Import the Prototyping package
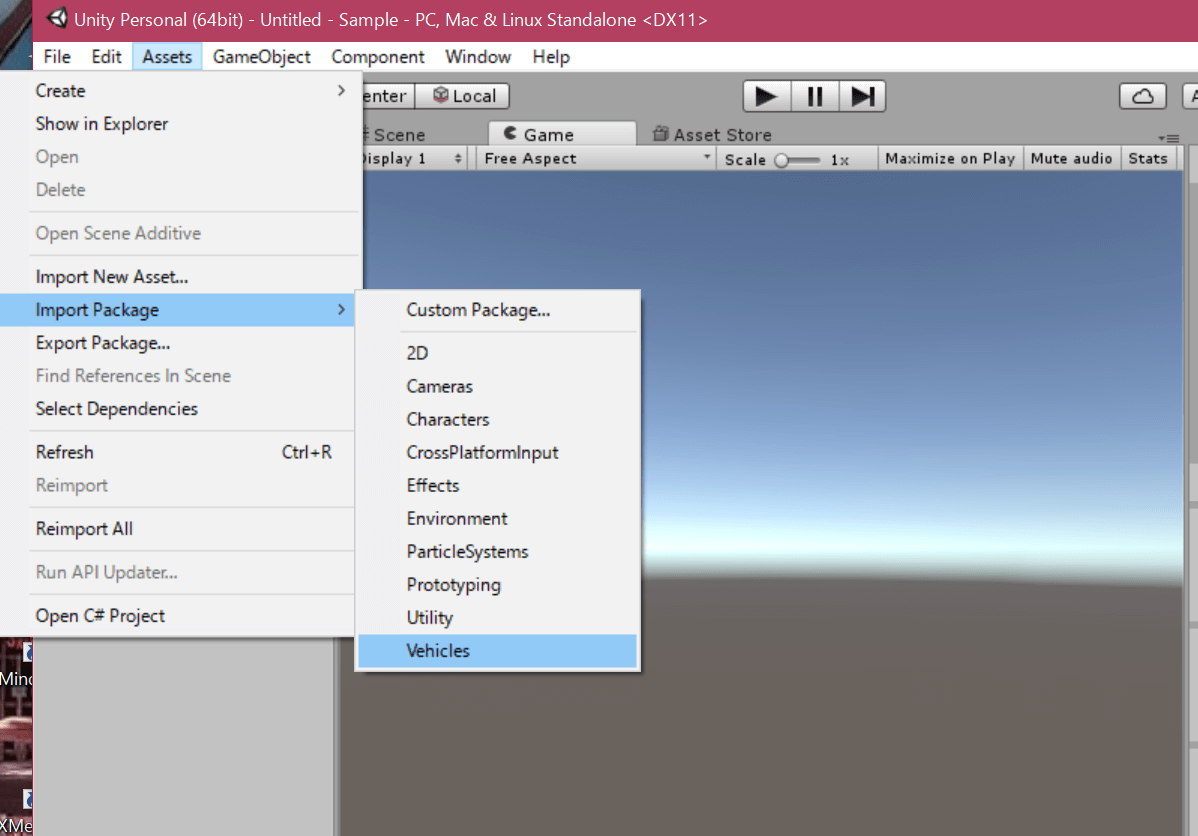The image size is (1198, 836). click(x=497, y=585)
